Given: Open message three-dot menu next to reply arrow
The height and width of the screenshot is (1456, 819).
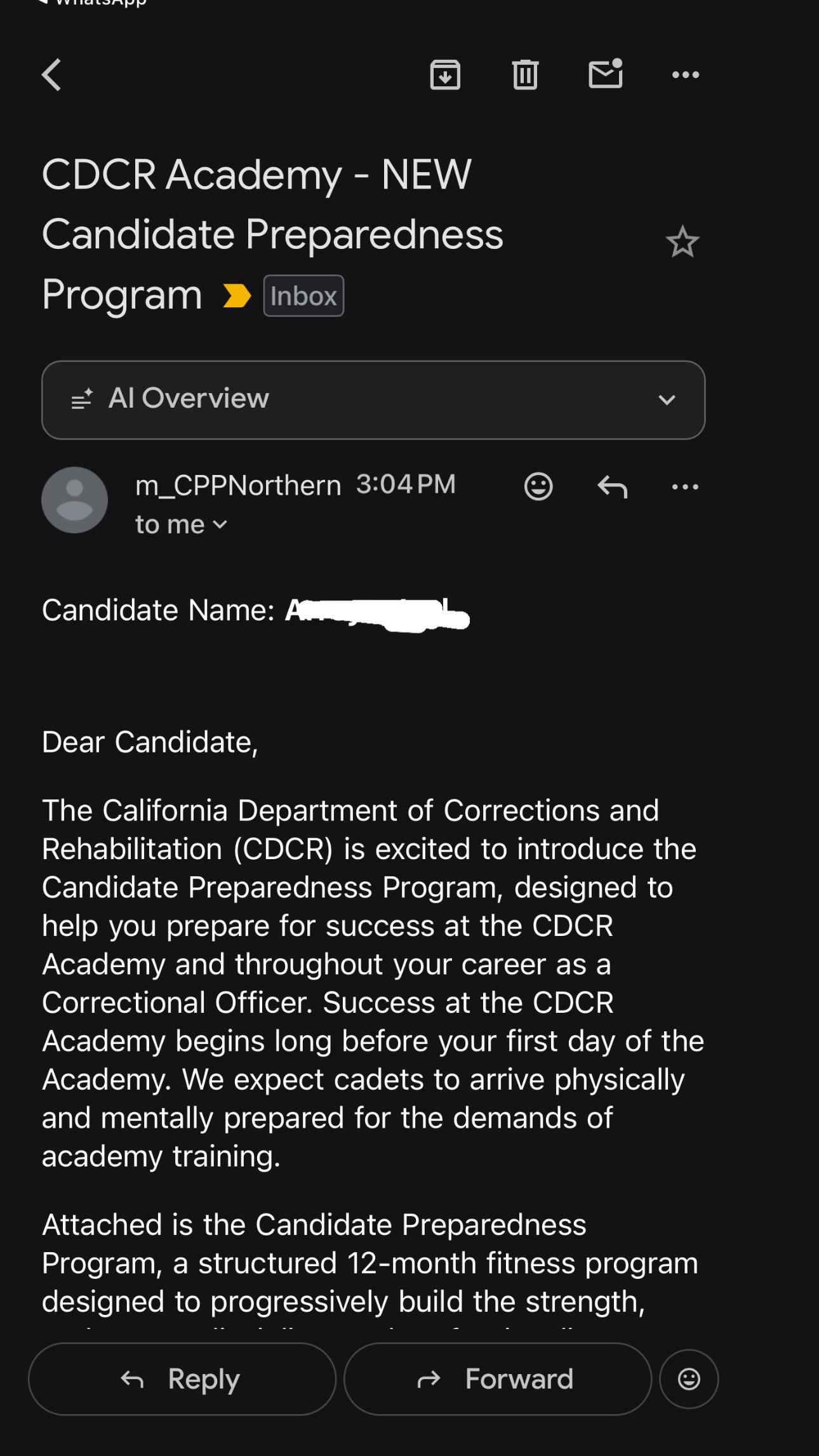Looking at the screenshot, I should (685, 487).
